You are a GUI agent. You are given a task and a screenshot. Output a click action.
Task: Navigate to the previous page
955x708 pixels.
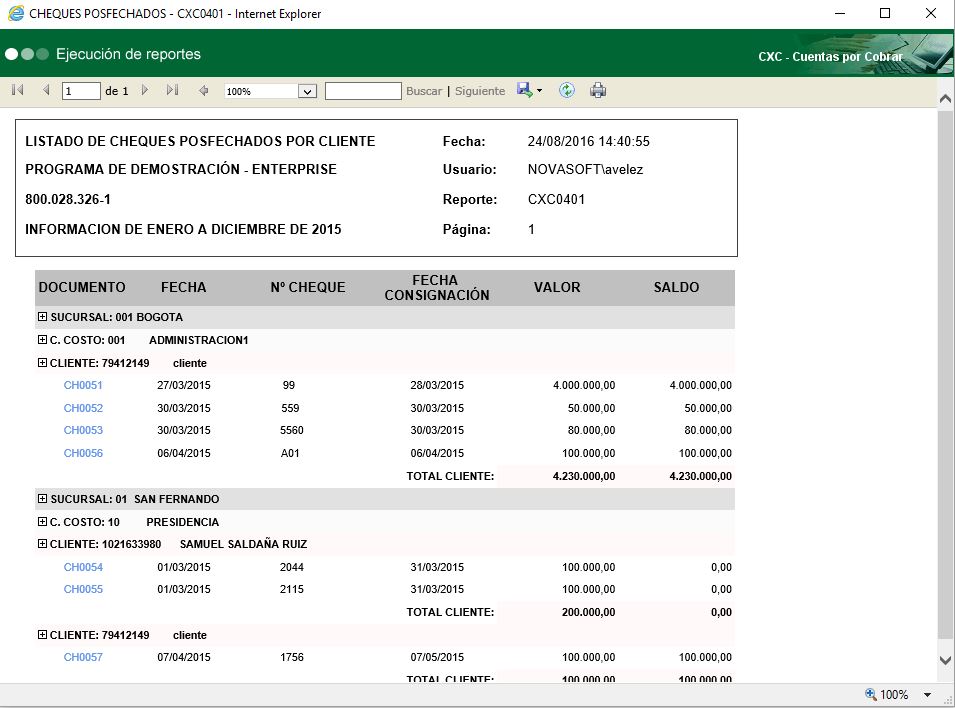45,90
